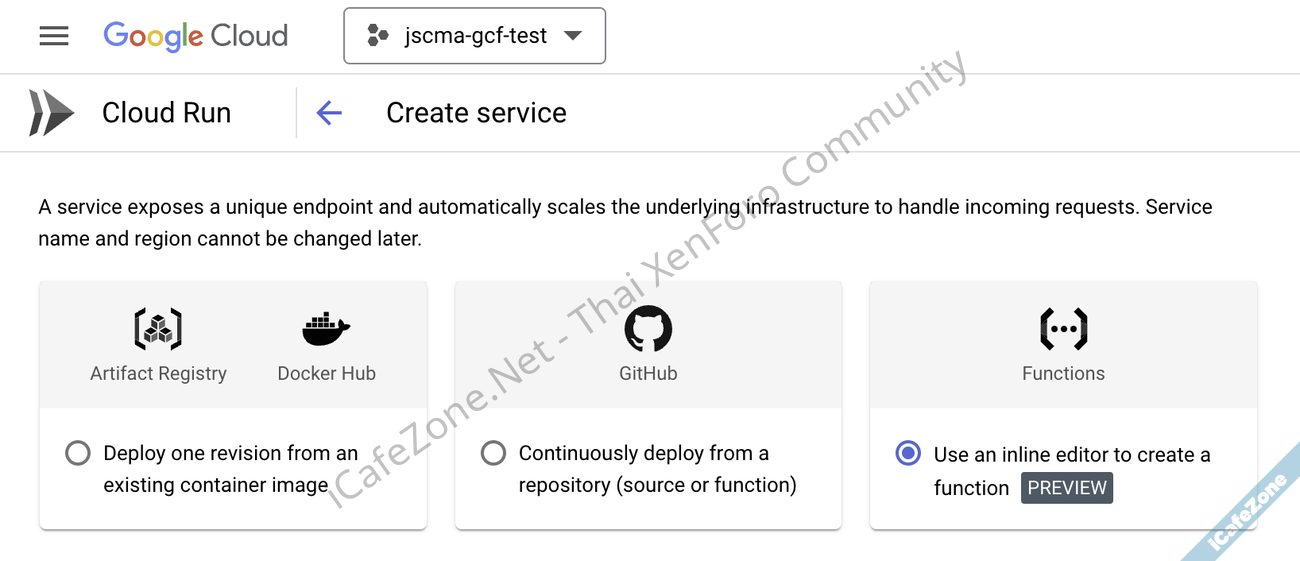
Task: Select deploy from existing container image
Action: coord(78,453)
